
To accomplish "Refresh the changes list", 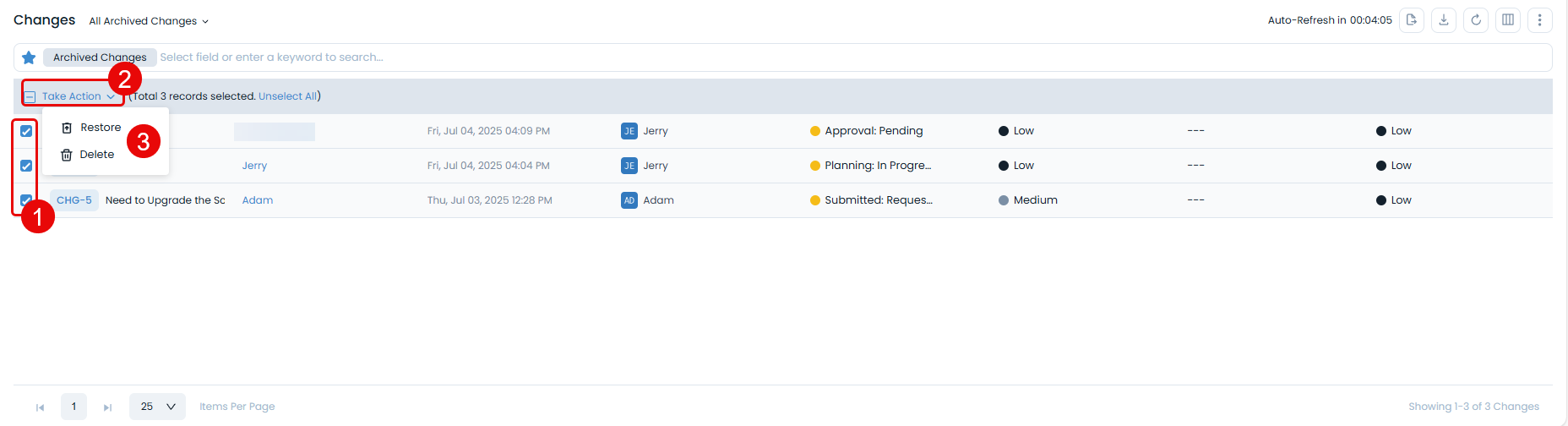I will [1475, 20].
